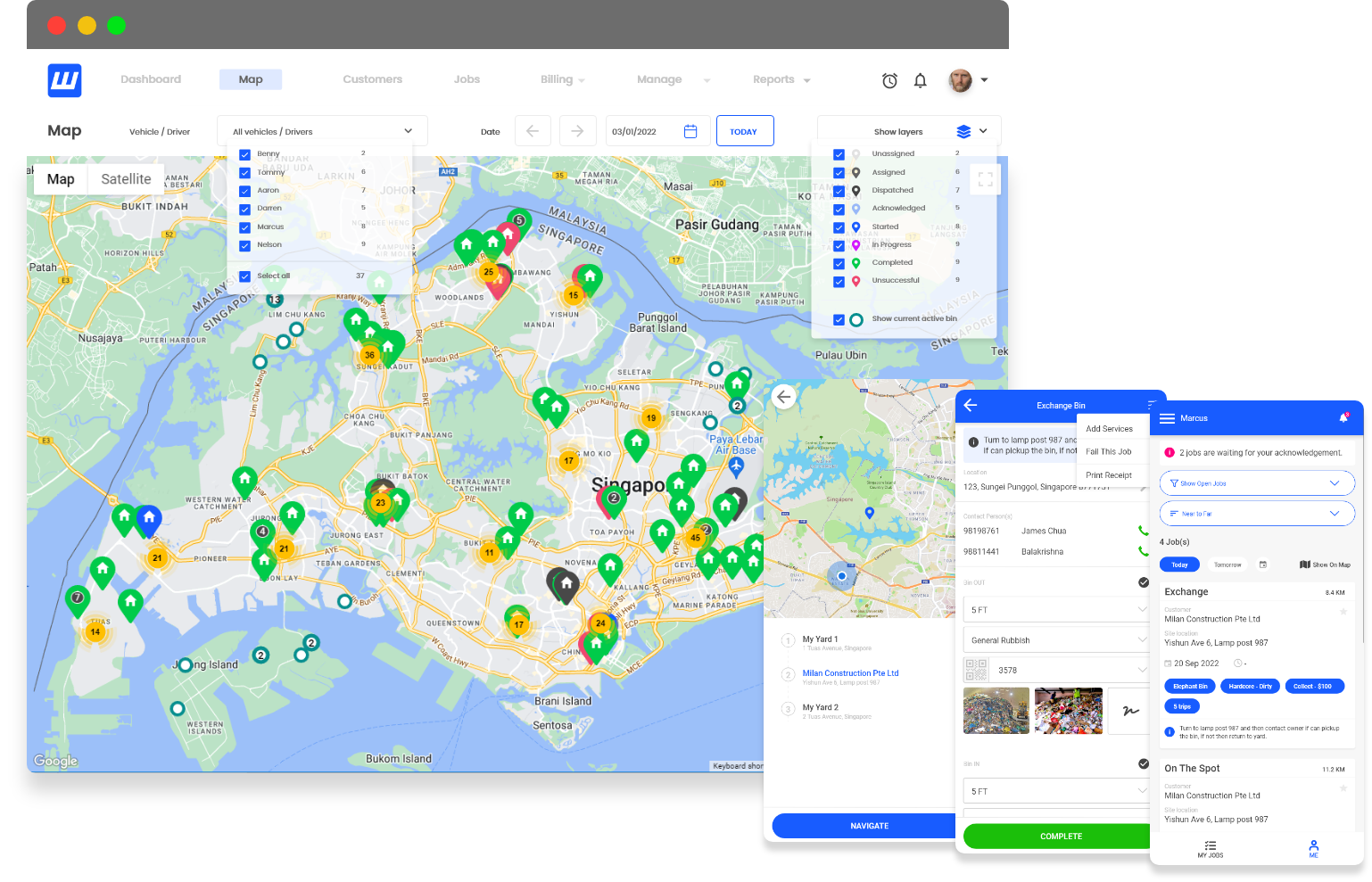Uncheck the Benny driver checkbox

point(244,154)
